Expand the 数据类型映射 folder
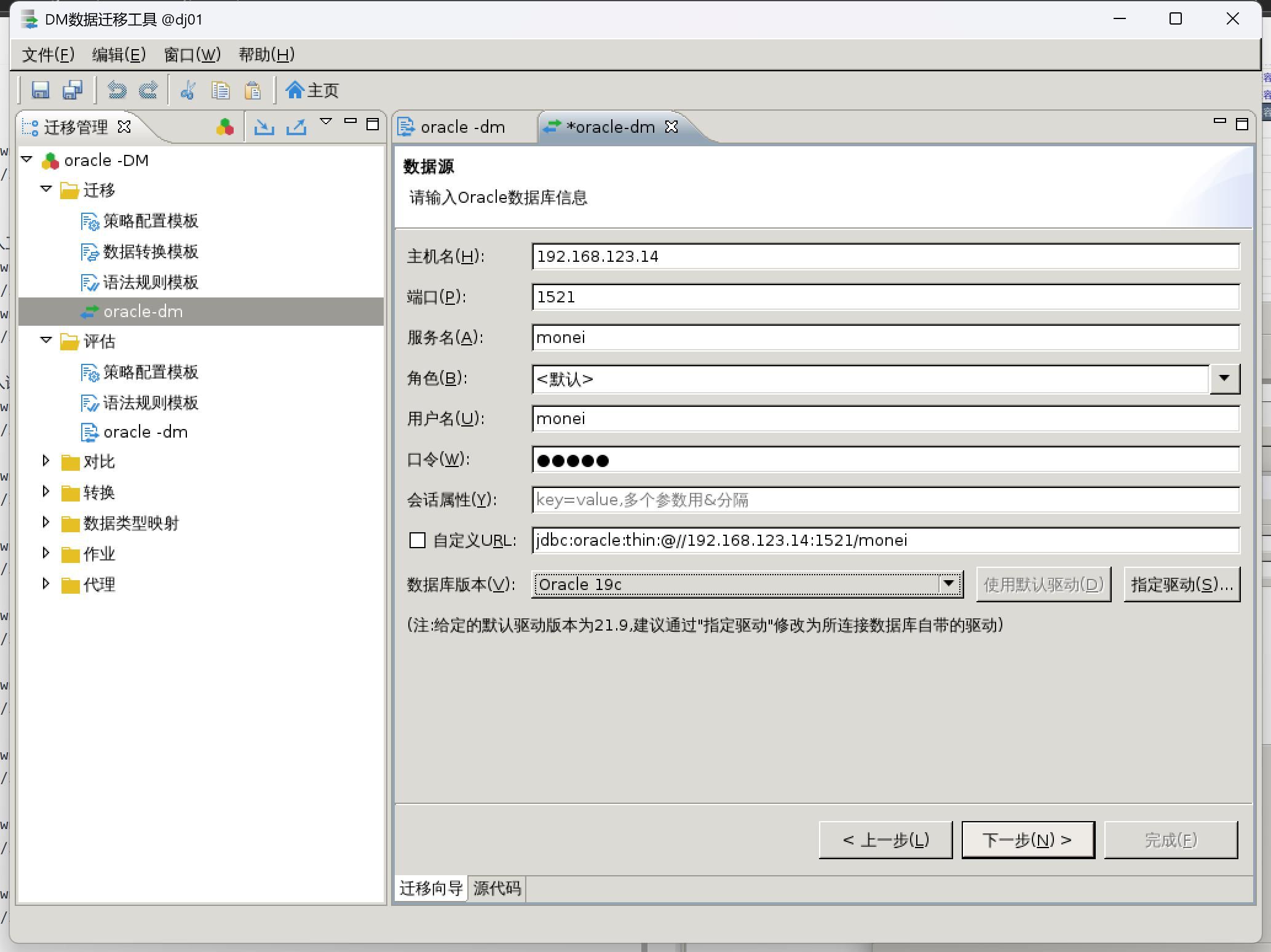The width and height of the screenshot is (1271, 952). tap(46, 522)
